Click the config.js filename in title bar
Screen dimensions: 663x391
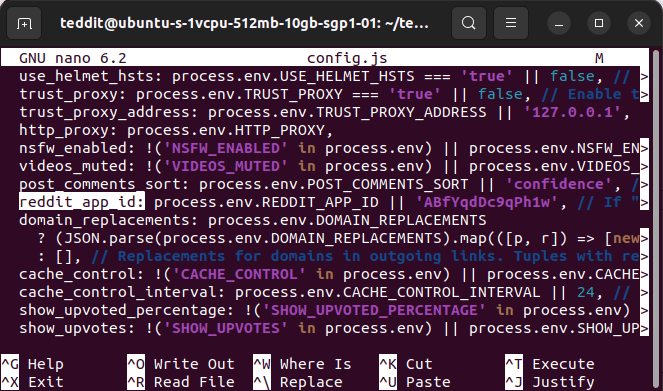pyautogui.click(x=347, y=58)
